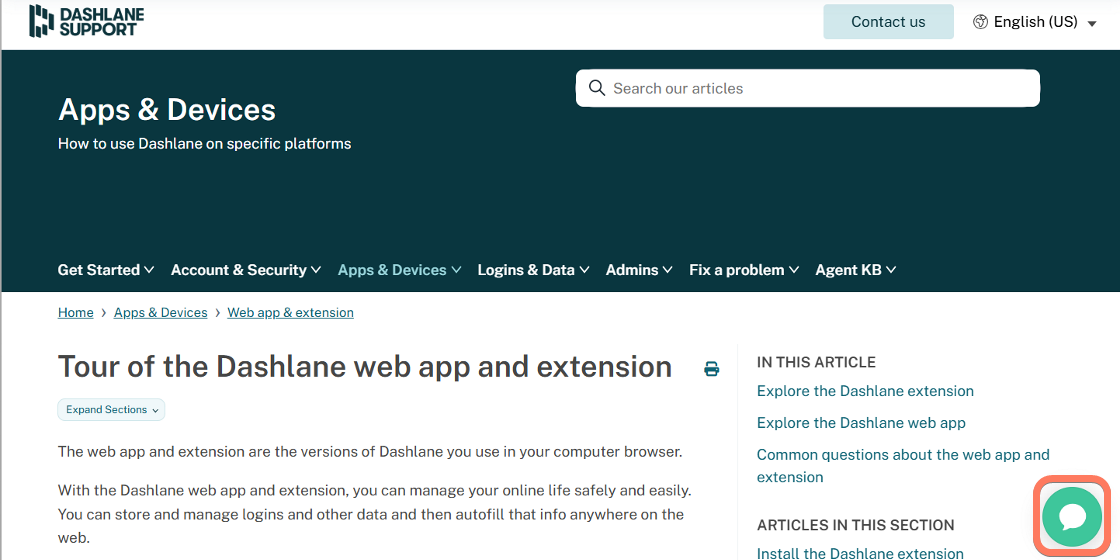Open the Fix a problem menu
The width and height of the screenshot is (1120, 560).
click(744, 270)
